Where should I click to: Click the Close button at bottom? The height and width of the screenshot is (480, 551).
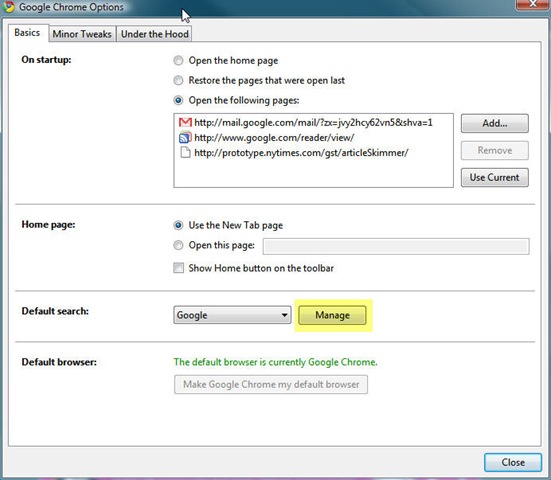point(513,462)
